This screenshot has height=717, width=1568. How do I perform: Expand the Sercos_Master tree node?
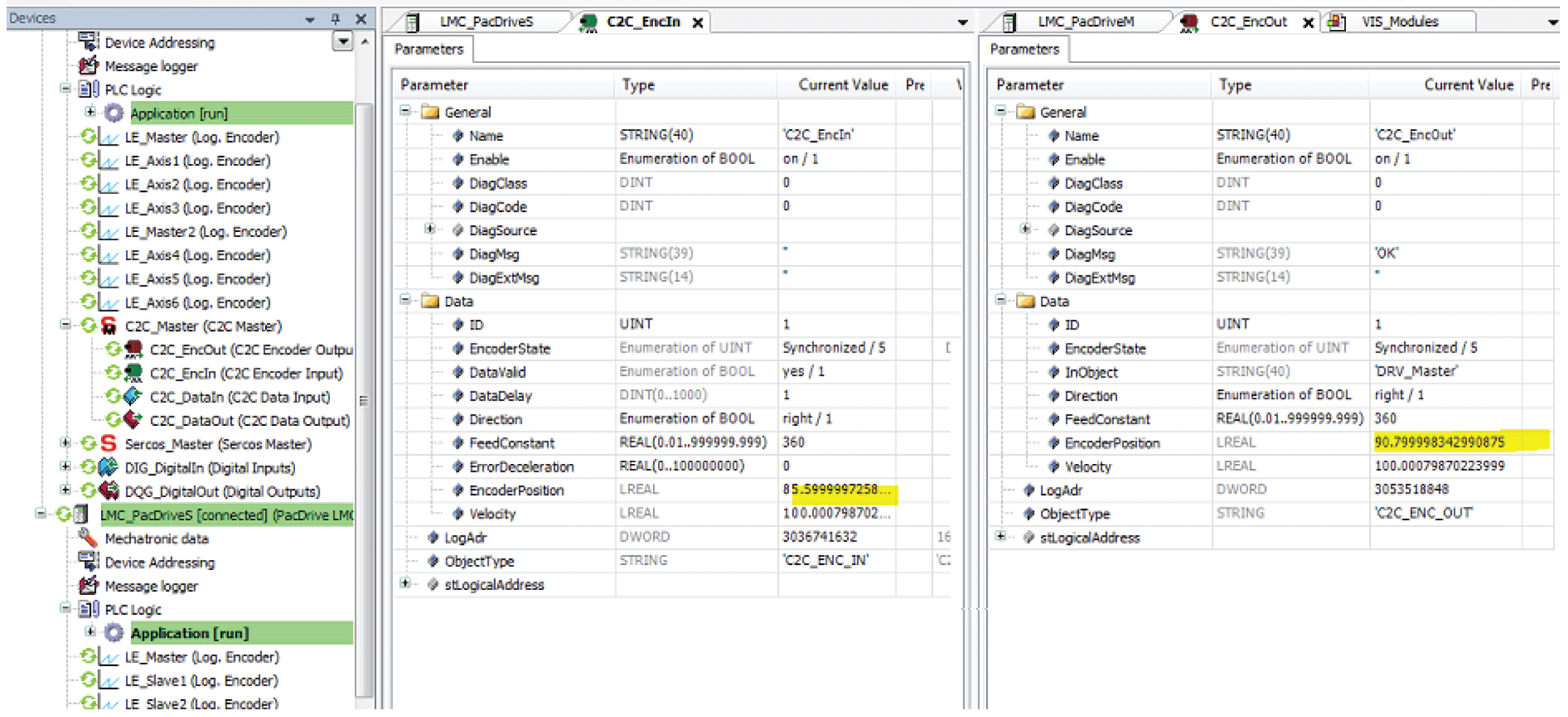coord(65,443)
